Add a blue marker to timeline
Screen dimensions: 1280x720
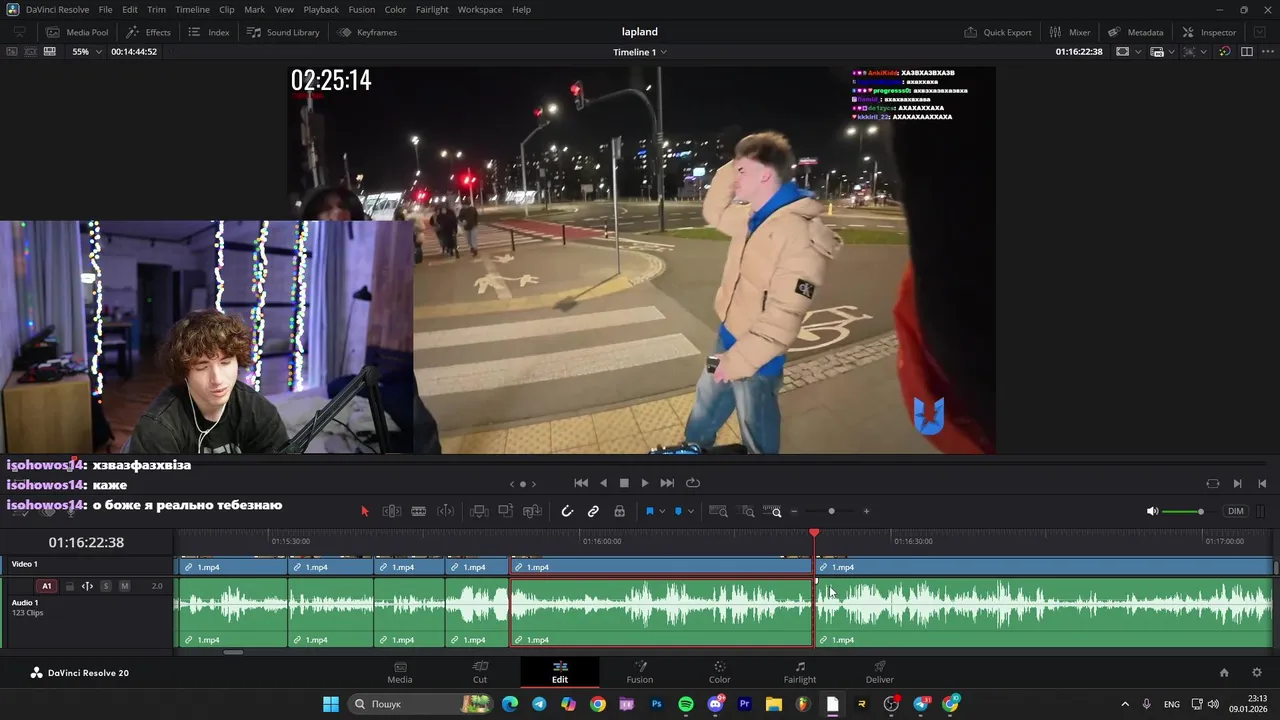[678, 511]
